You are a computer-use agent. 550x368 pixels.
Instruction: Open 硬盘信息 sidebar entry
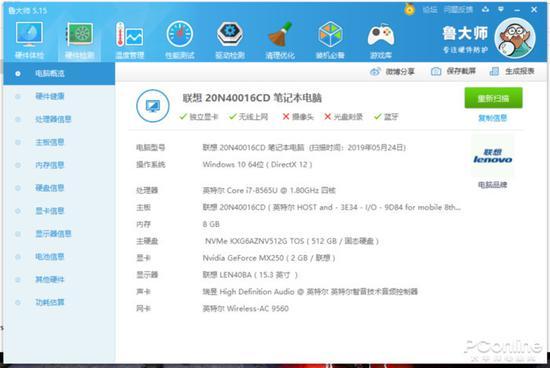pyautogui.click(x=50, y=188)
